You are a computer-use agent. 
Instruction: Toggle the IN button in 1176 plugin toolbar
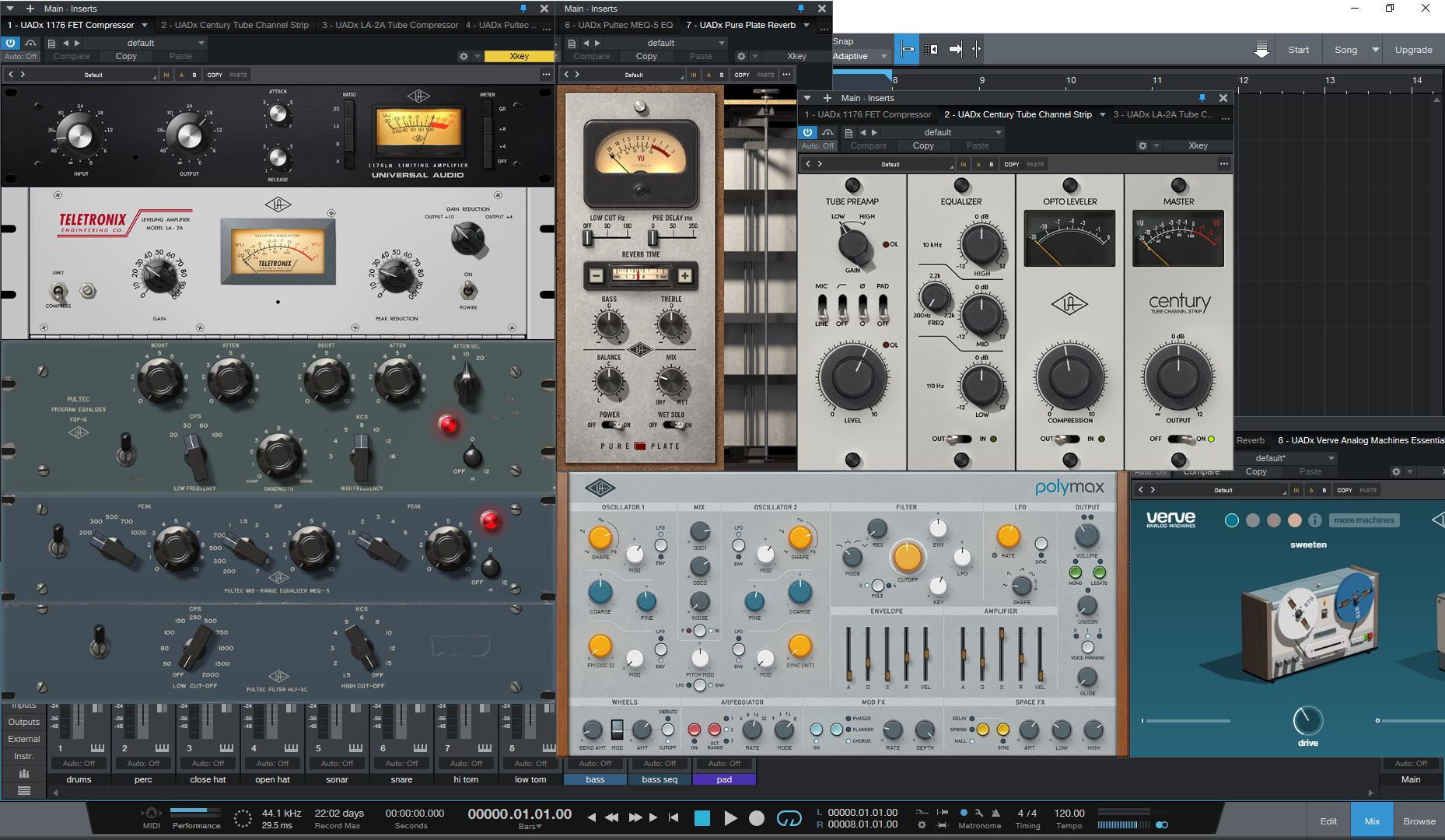[x=166, y=75]
